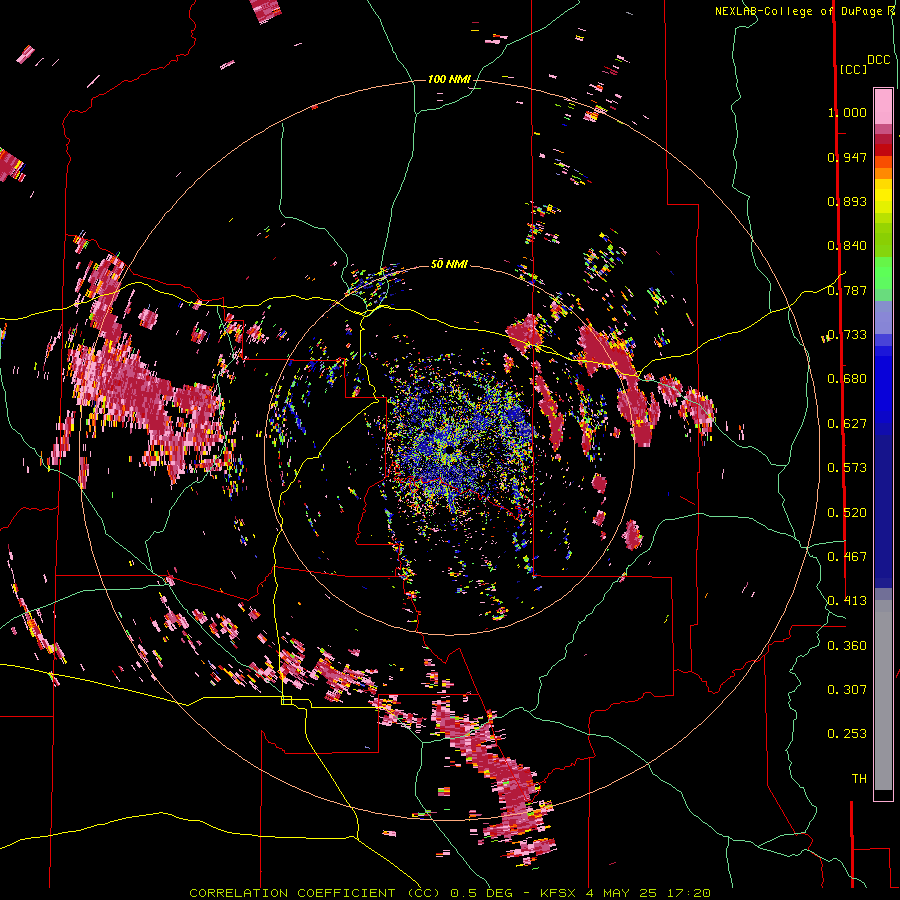Image resolution: width=900 pixels, height=900 pixels.
Task: Click the 0.893 value on the color scale
Action: point(847,201)
